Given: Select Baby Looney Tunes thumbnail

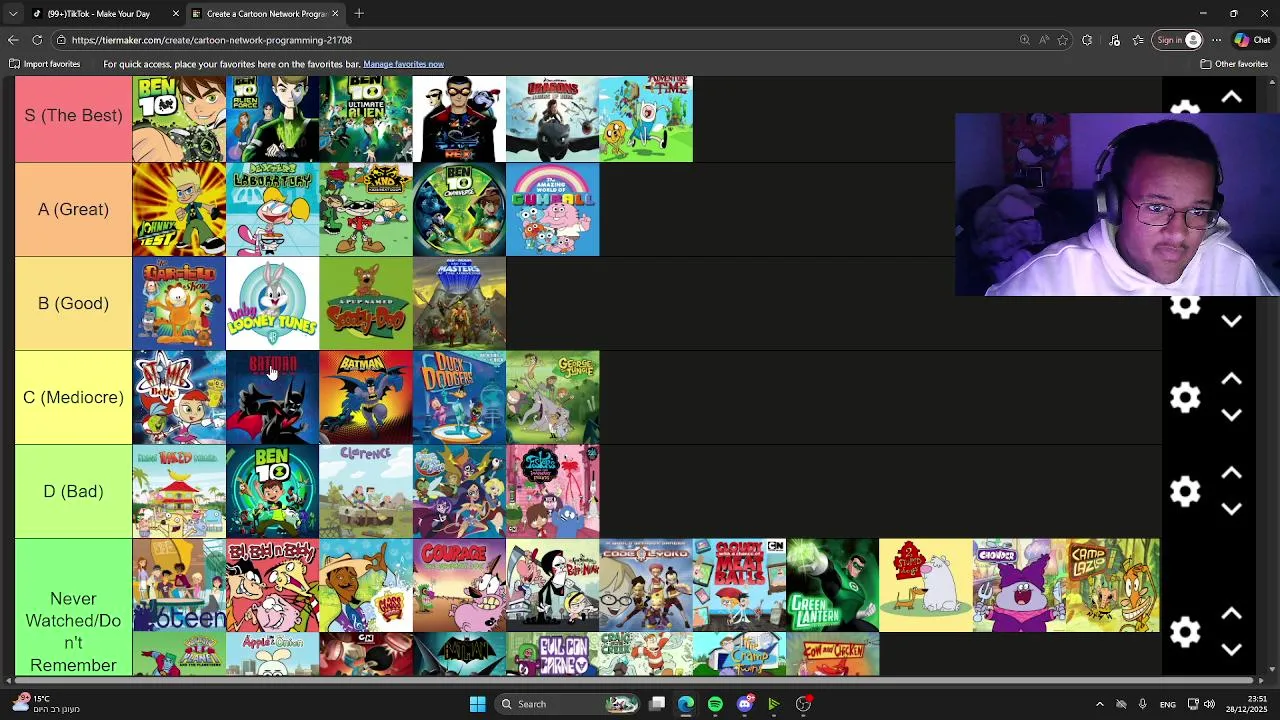Looking at the screenshot, I should pos(272,303).
